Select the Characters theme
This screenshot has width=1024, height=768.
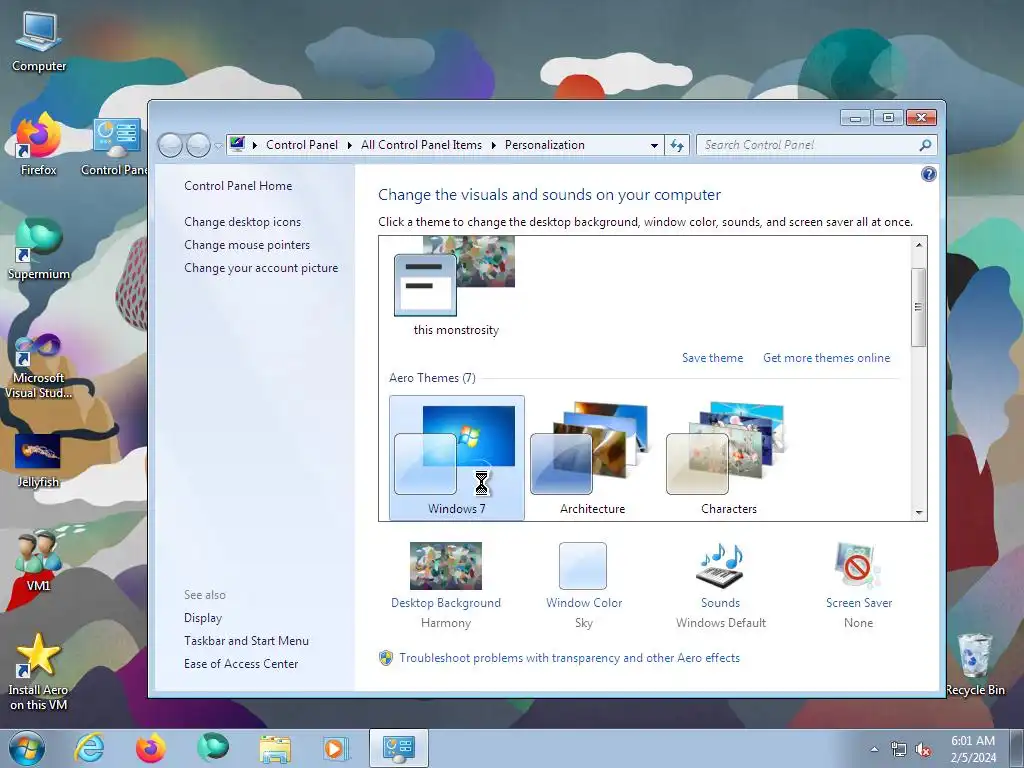tap(728, 458)
